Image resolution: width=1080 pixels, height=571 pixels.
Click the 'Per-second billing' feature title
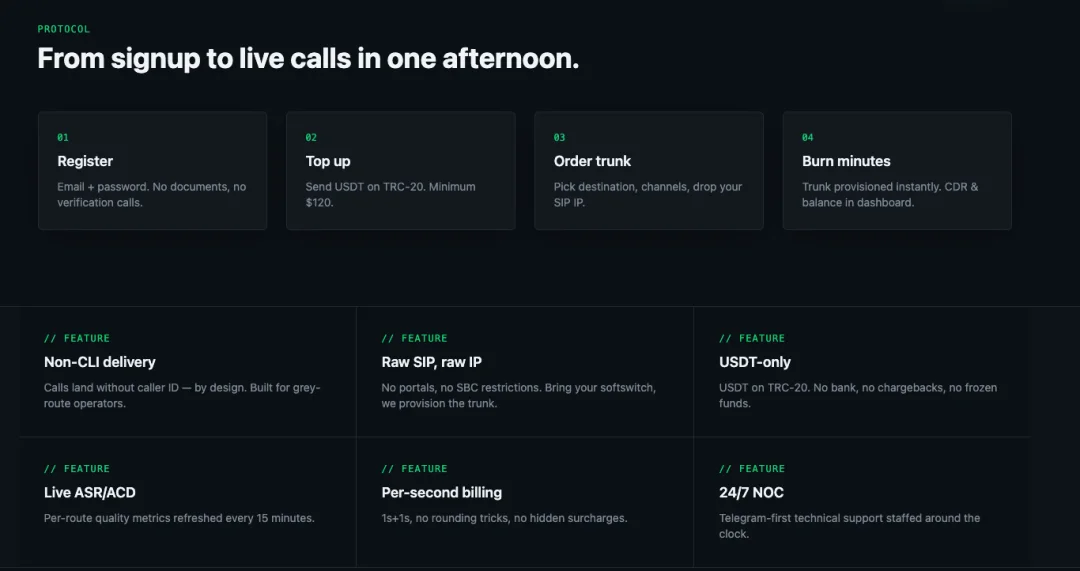pyautogui.click(x=442, y=492)
